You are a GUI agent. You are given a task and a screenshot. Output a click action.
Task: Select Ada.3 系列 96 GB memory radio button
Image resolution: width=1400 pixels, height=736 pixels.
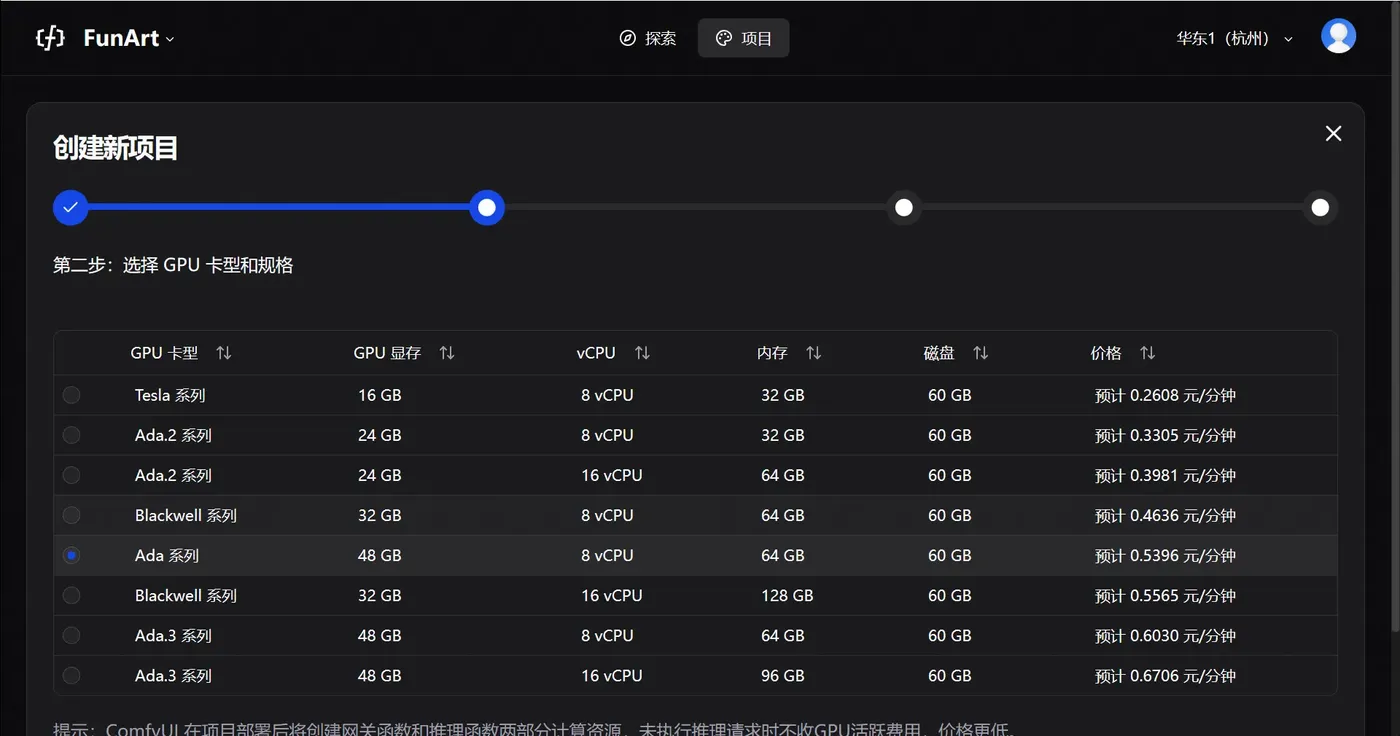(71, 675)
